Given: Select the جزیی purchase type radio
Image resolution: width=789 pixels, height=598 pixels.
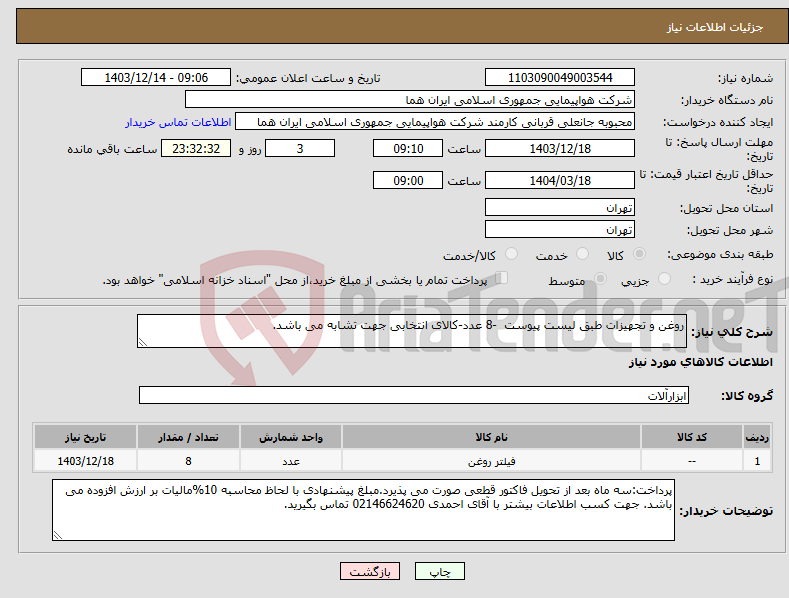Looking at the screenshot, I should pos(664,279).
